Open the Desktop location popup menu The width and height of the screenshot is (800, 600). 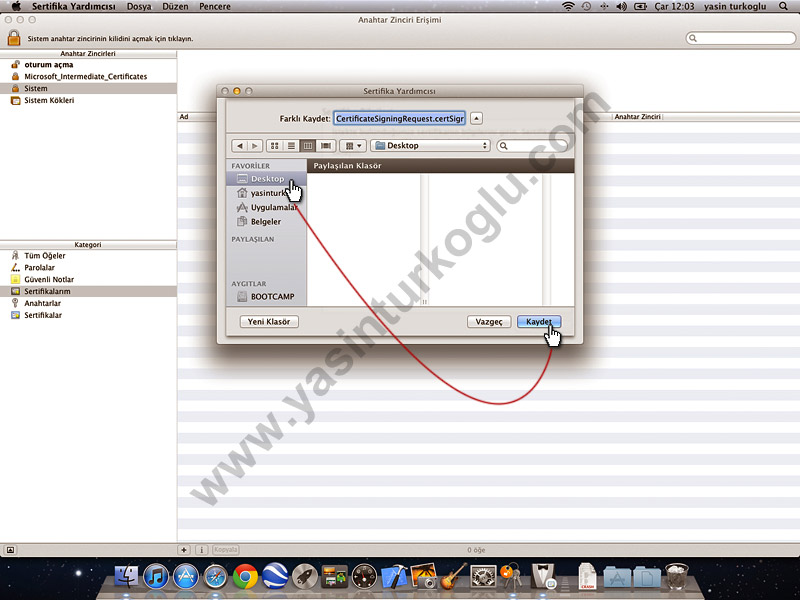[431, 145]
